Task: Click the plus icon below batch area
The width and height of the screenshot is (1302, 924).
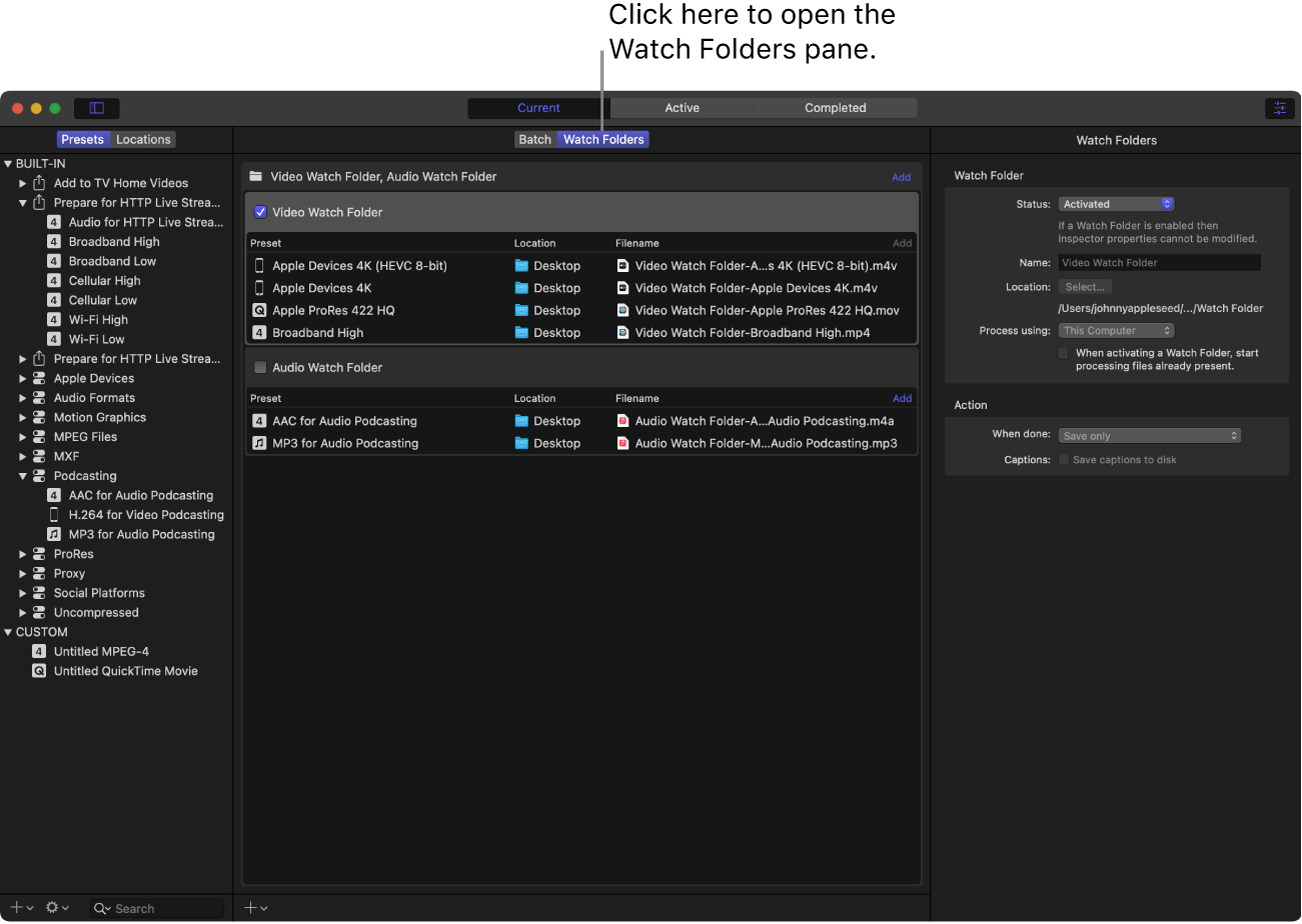Action: [251, 908]
